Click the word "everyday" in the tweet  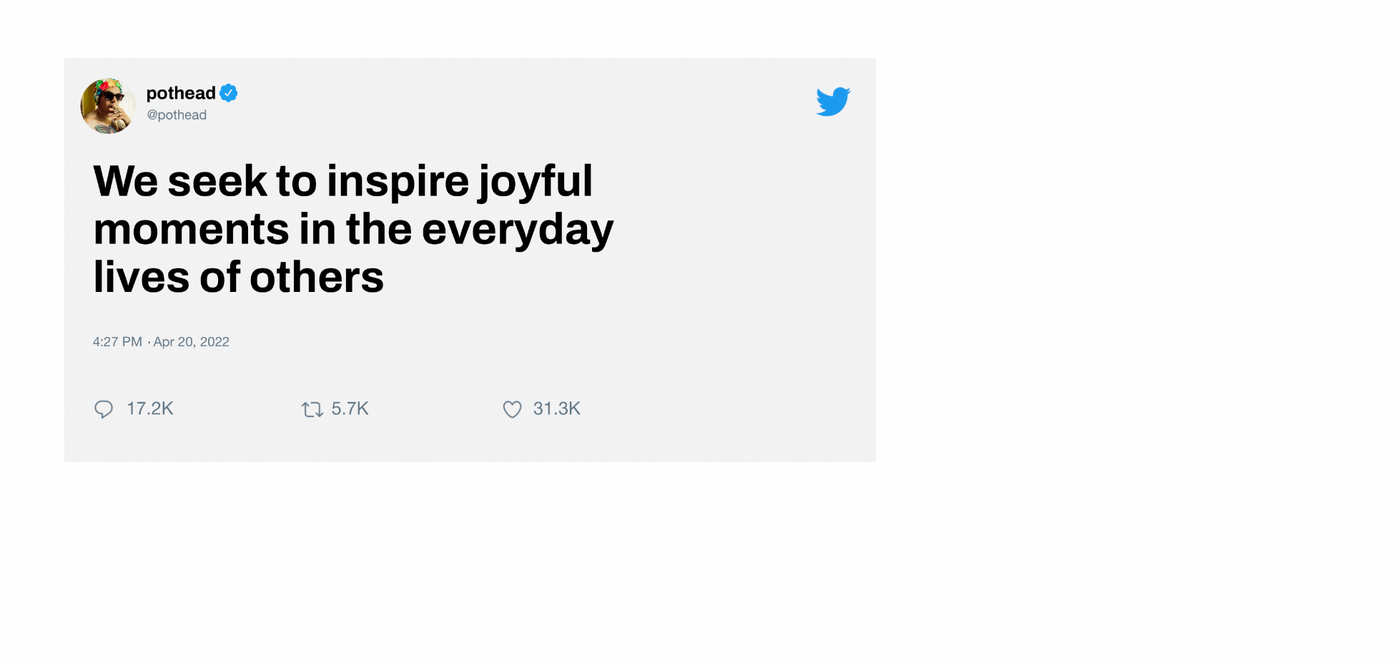[x=518, y=231]
